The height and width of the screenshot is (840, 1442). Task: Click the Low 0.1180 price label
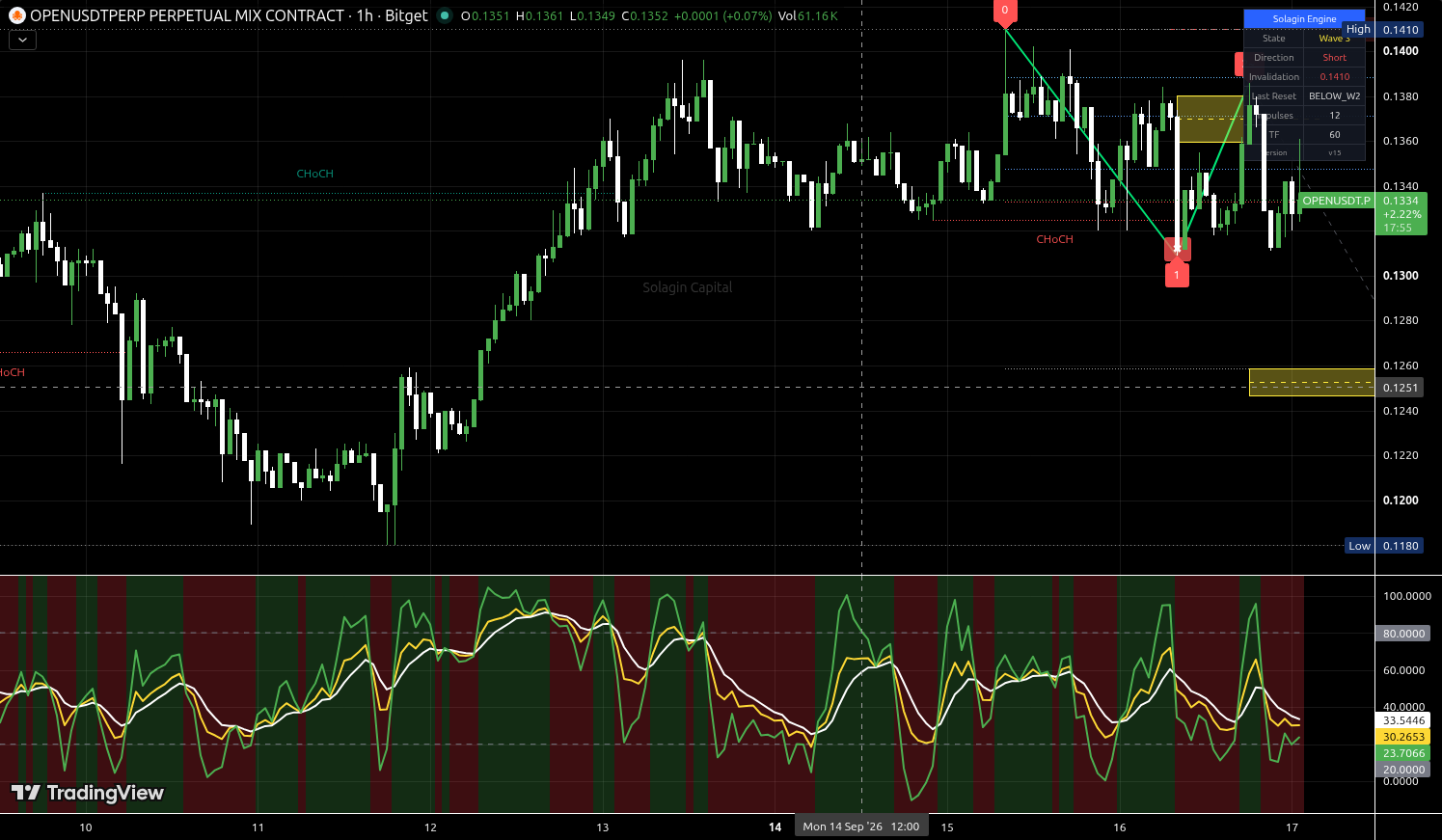coord(1384,546)
